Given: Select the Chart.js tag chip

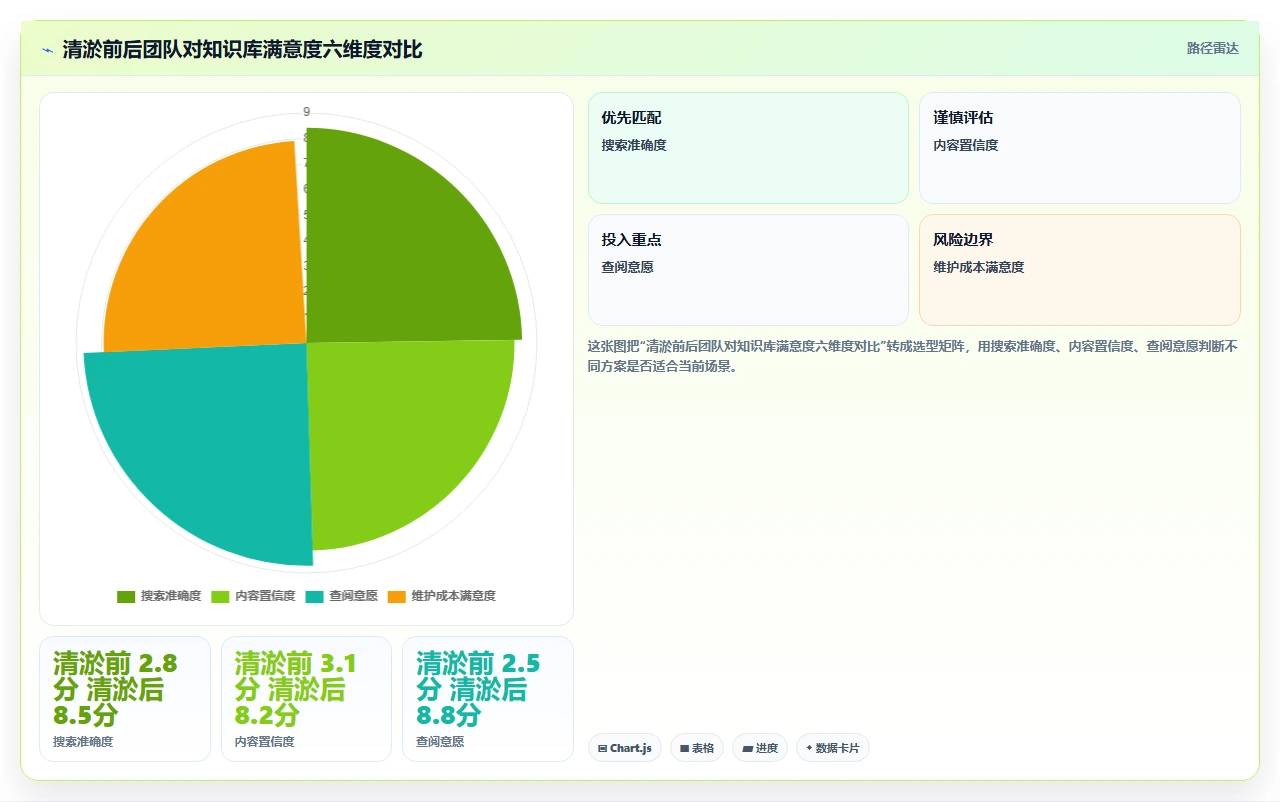Looking at the screenshot, I should tap(625, 748).
